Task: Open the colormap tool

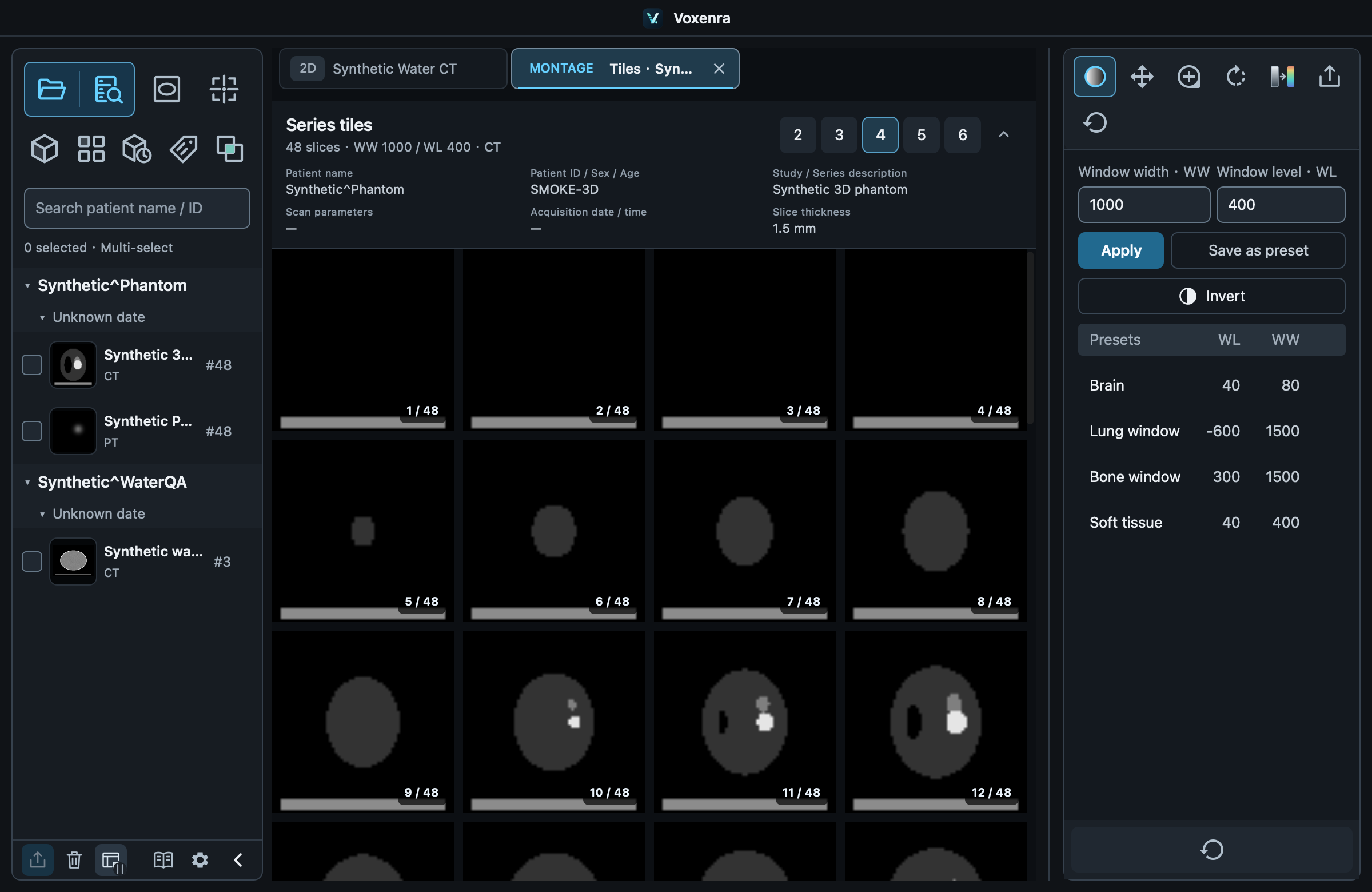Action: click(x=1283, y=77)
